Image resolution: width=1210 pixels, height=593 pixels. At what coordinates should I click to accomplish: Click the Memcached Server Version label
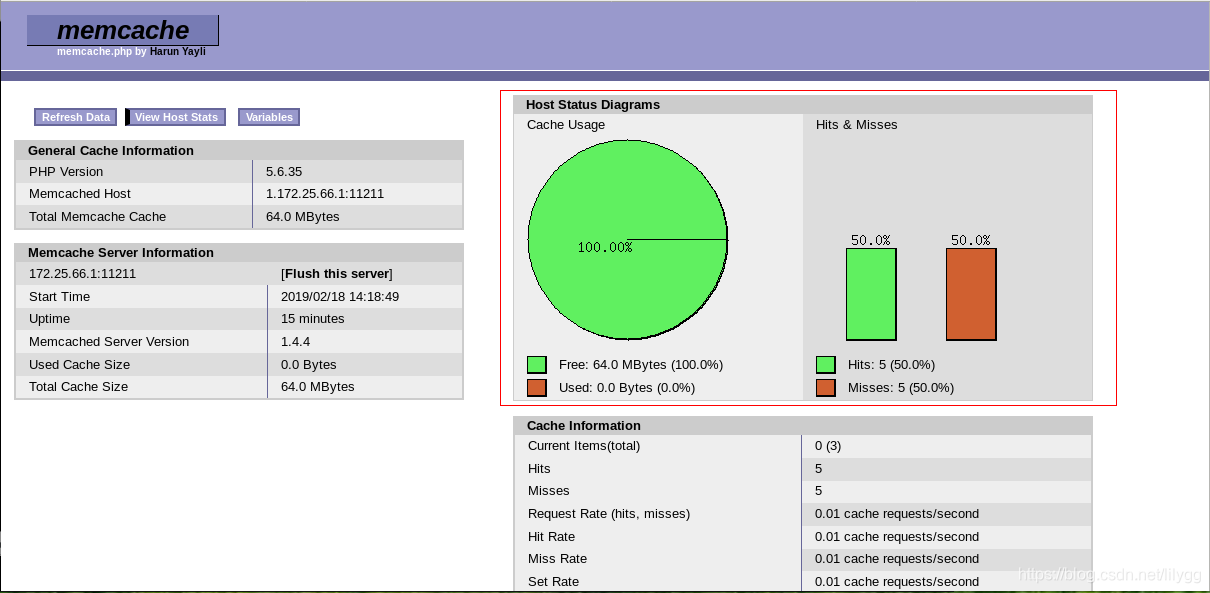pos(109,342)
